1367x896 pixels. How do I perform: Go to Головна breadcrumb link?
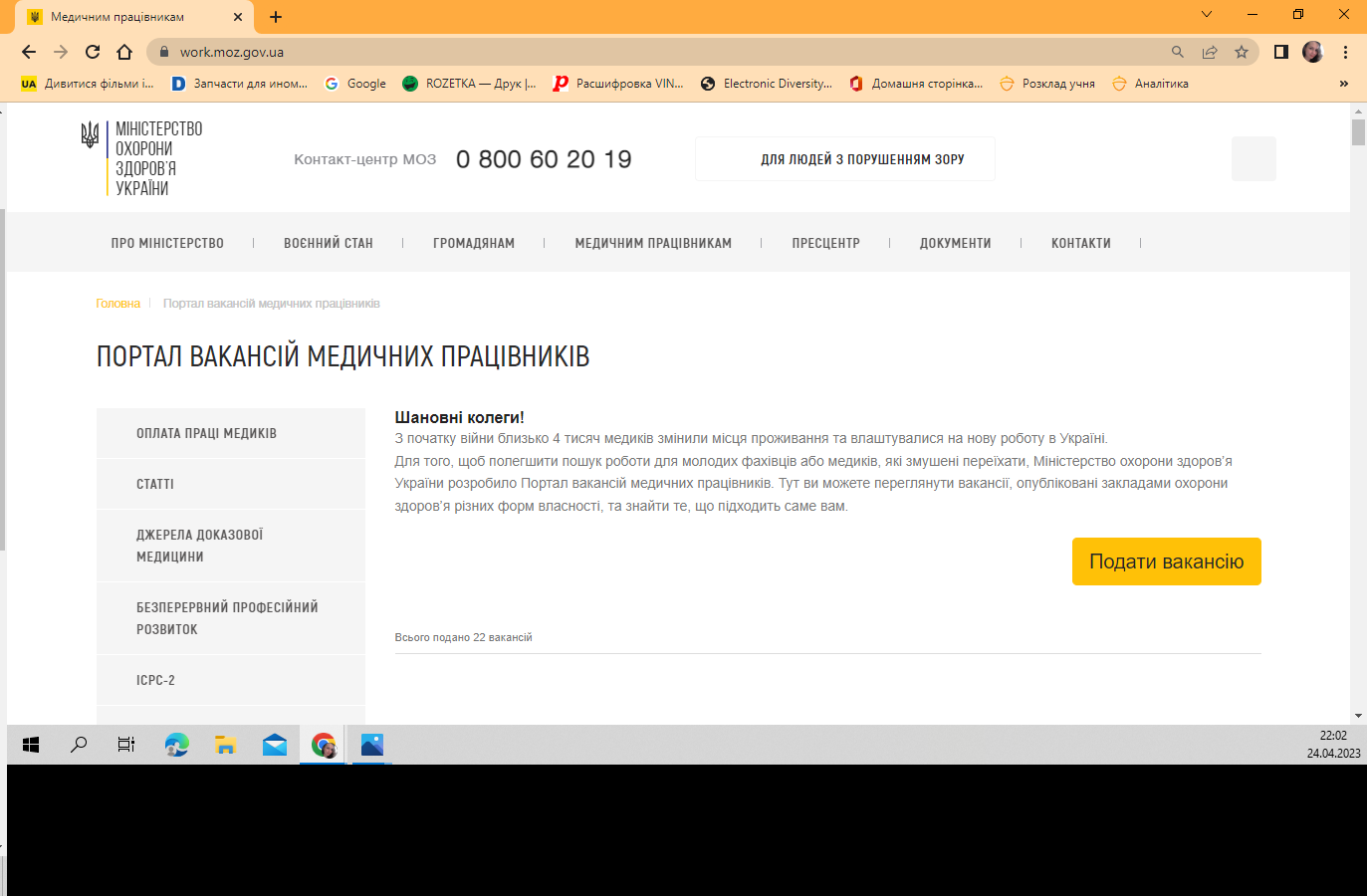117,304
